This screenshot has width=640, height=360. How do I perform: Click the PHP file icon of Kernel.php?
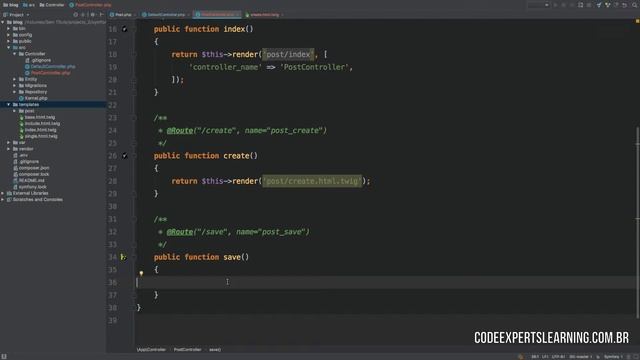click(x=21, y=98)
